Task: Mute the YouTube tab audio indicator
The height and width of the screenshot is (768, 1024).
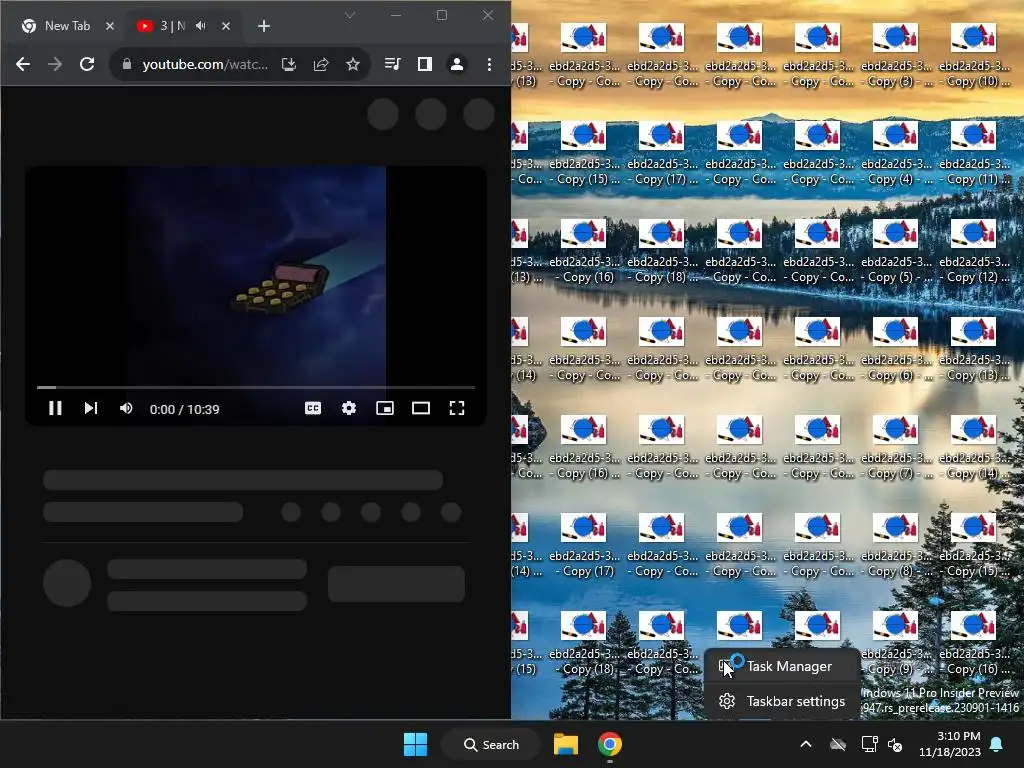Action: (201, 25)
